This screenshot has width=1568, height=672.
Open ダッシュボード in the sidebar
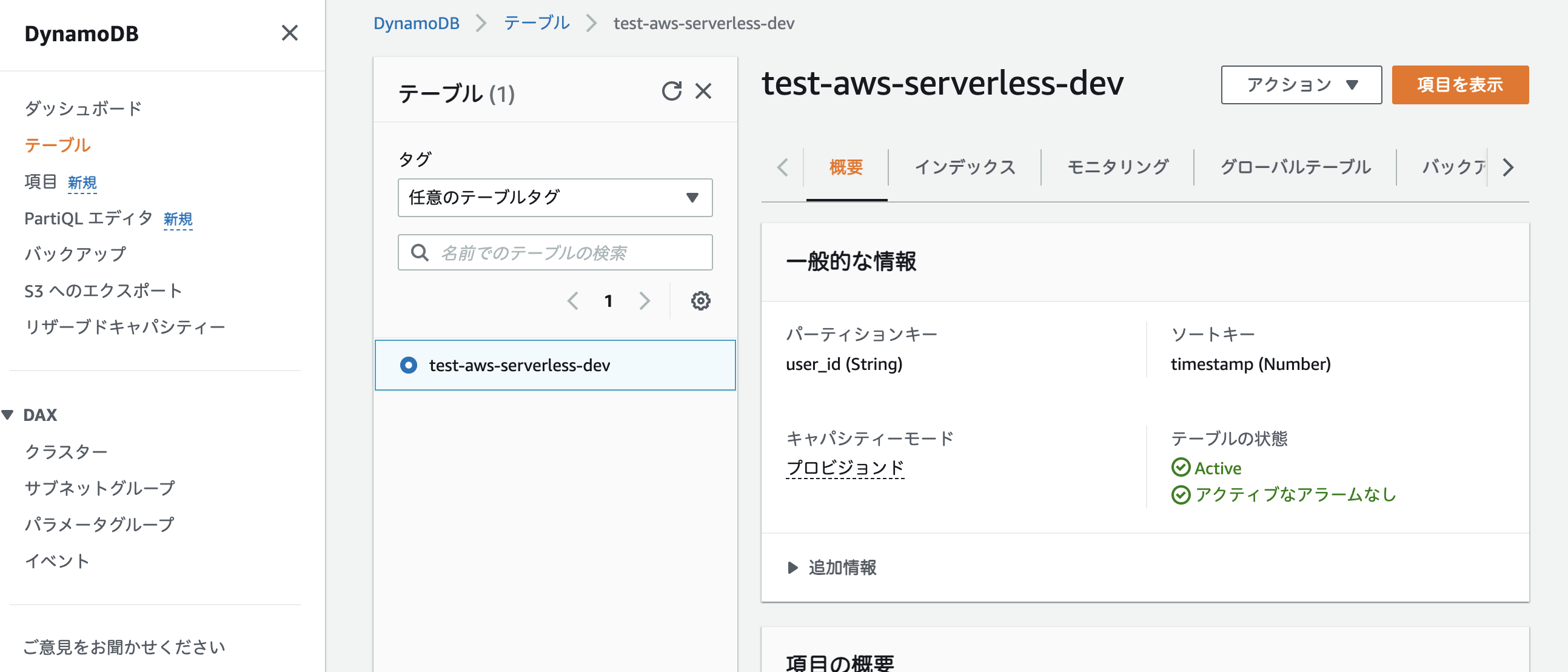(x=84, y=109)
